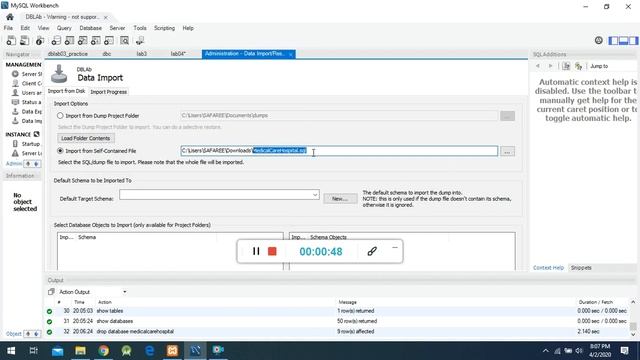Open Google Chrome from the taskbar

104,351
